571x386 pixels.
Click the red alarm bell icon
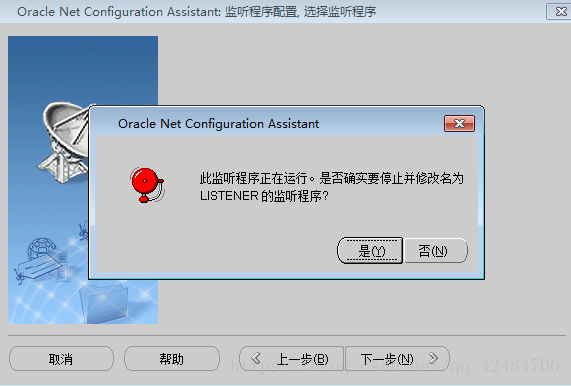(148, 185)
